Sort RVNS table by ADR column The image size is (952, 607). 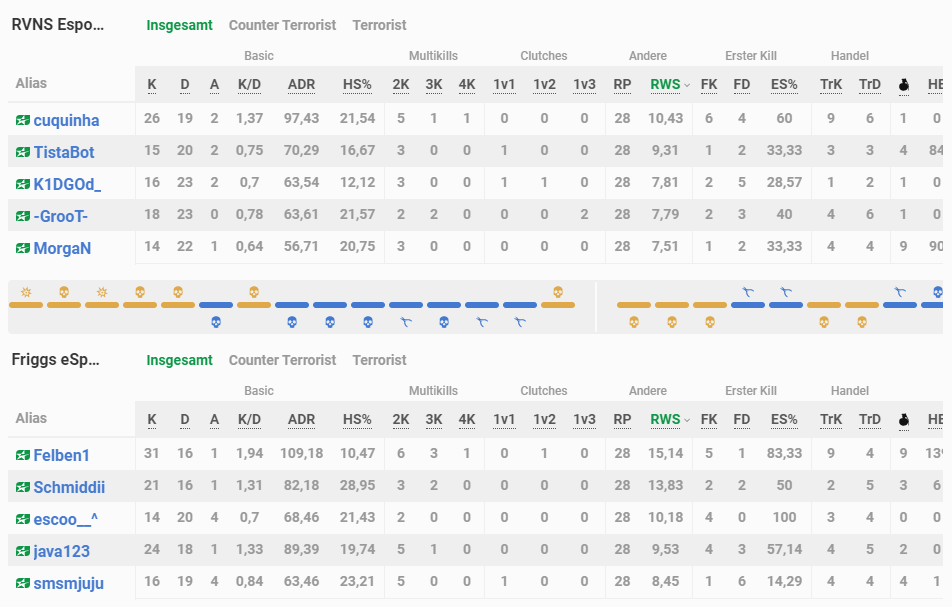[301, 85]
